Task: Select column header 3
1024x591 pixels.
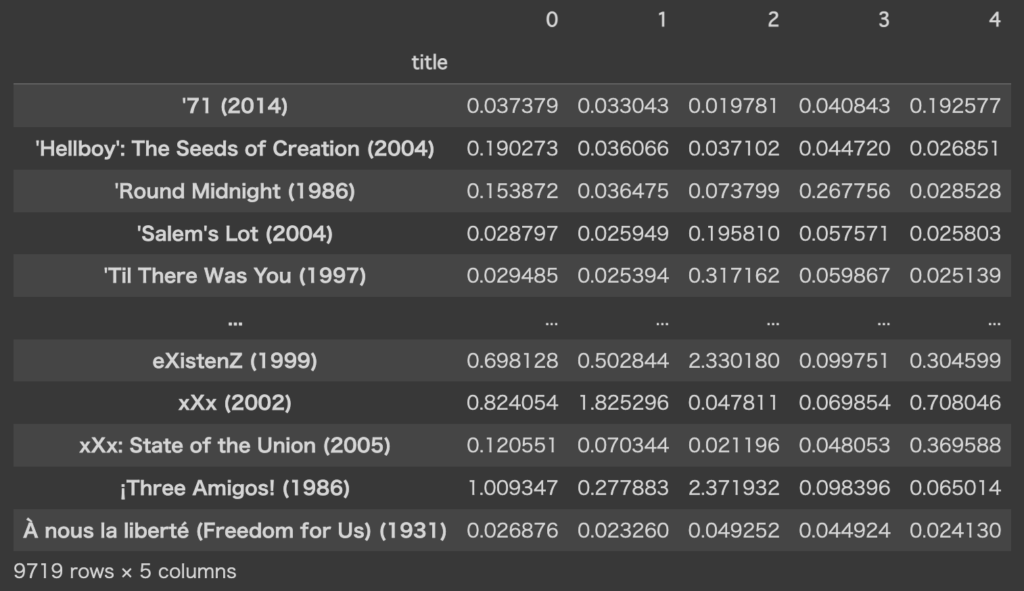Action: pos(884,20)
